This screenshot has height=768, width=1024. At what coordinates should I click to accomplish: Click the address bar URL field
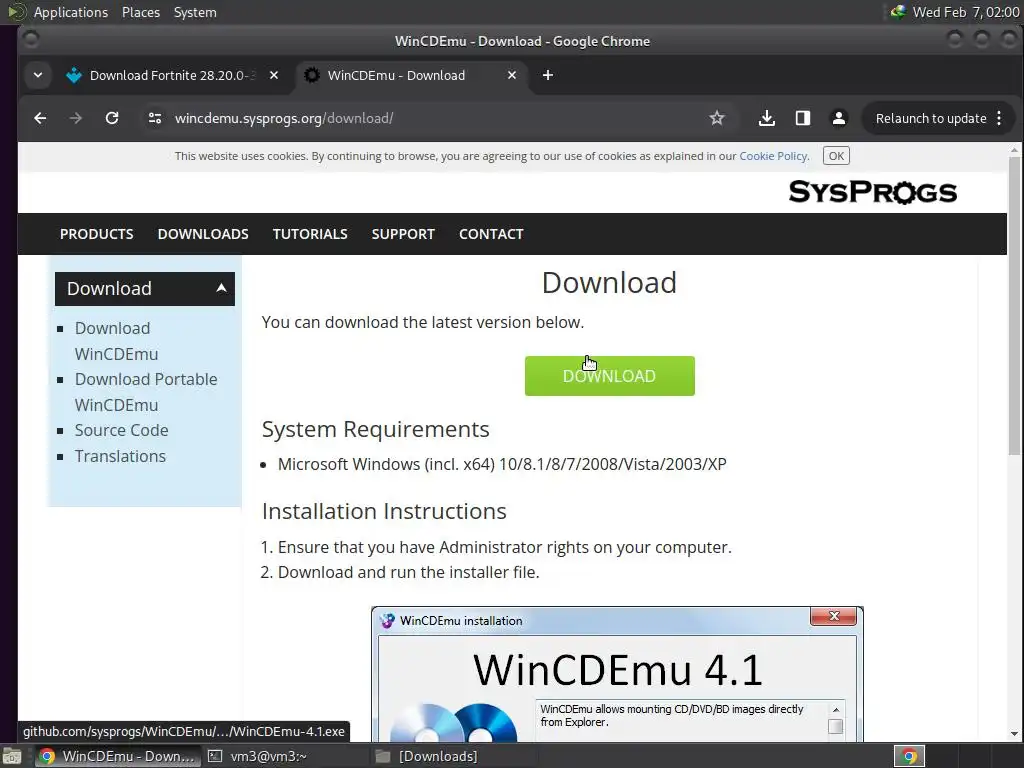pyautogui.click(x=431, y=118)
